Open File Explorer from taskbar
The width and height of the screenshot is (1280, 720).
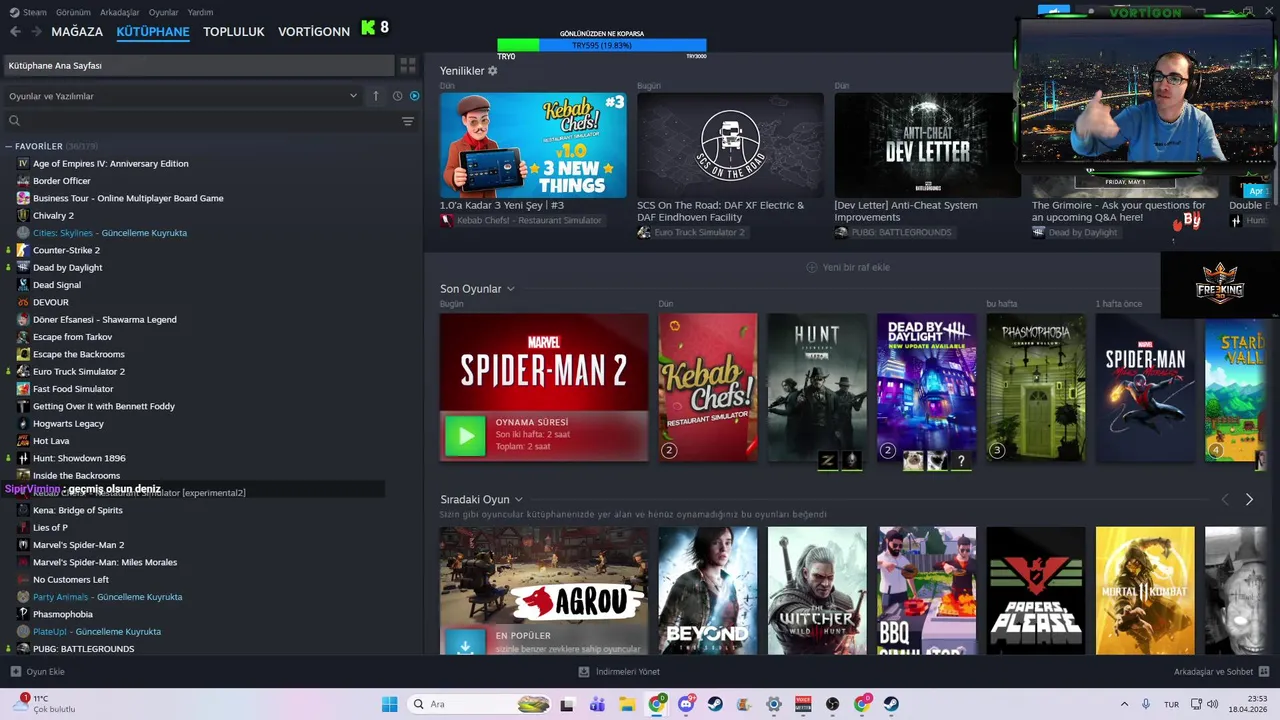click(x=626, y=704)
